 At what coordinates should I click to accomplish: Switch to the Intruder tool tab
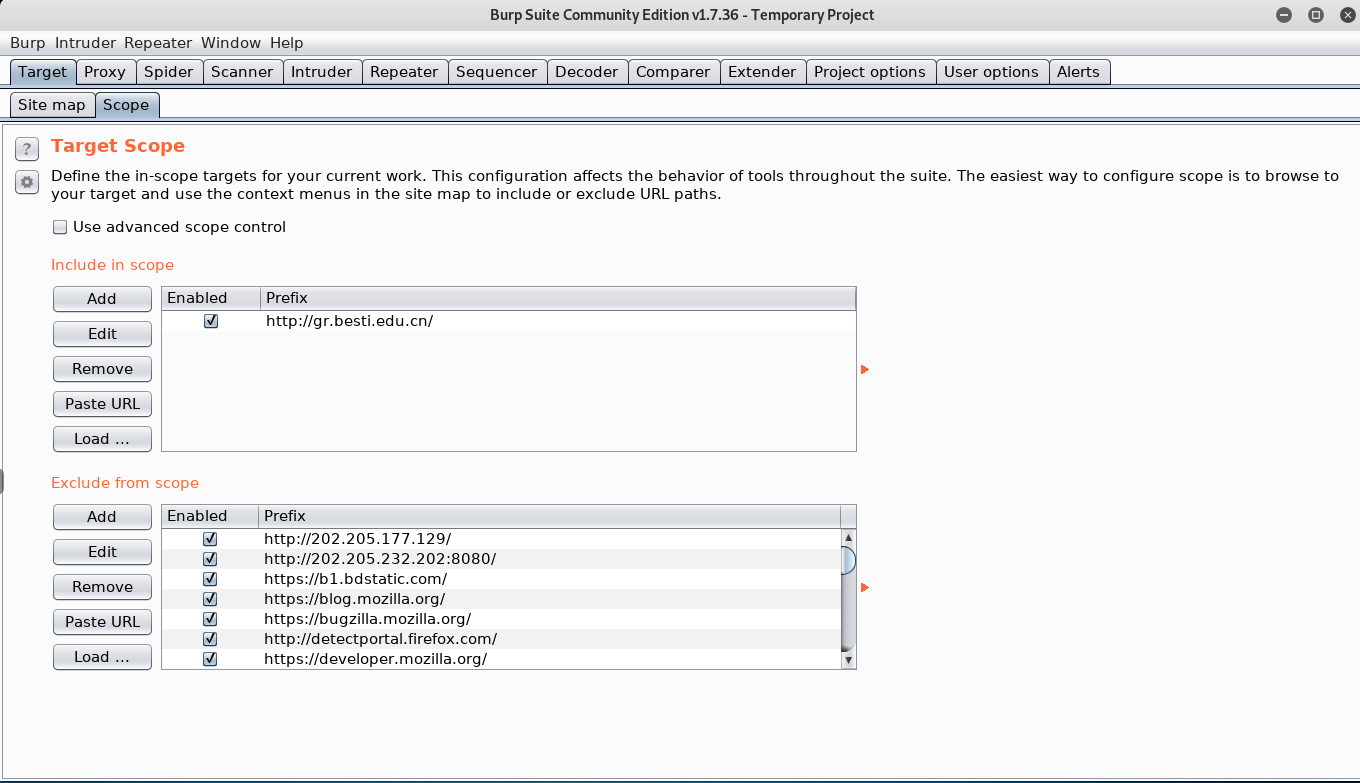click(x=322, y=72)
